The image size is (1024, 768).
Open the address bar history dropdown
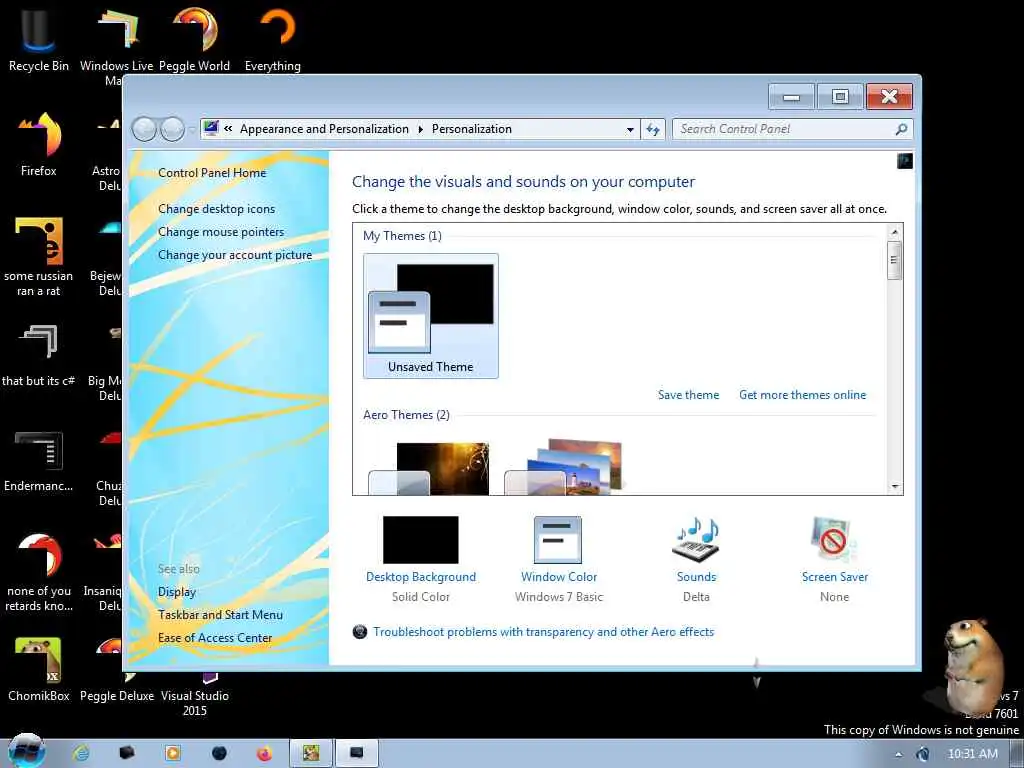(630, 129)
